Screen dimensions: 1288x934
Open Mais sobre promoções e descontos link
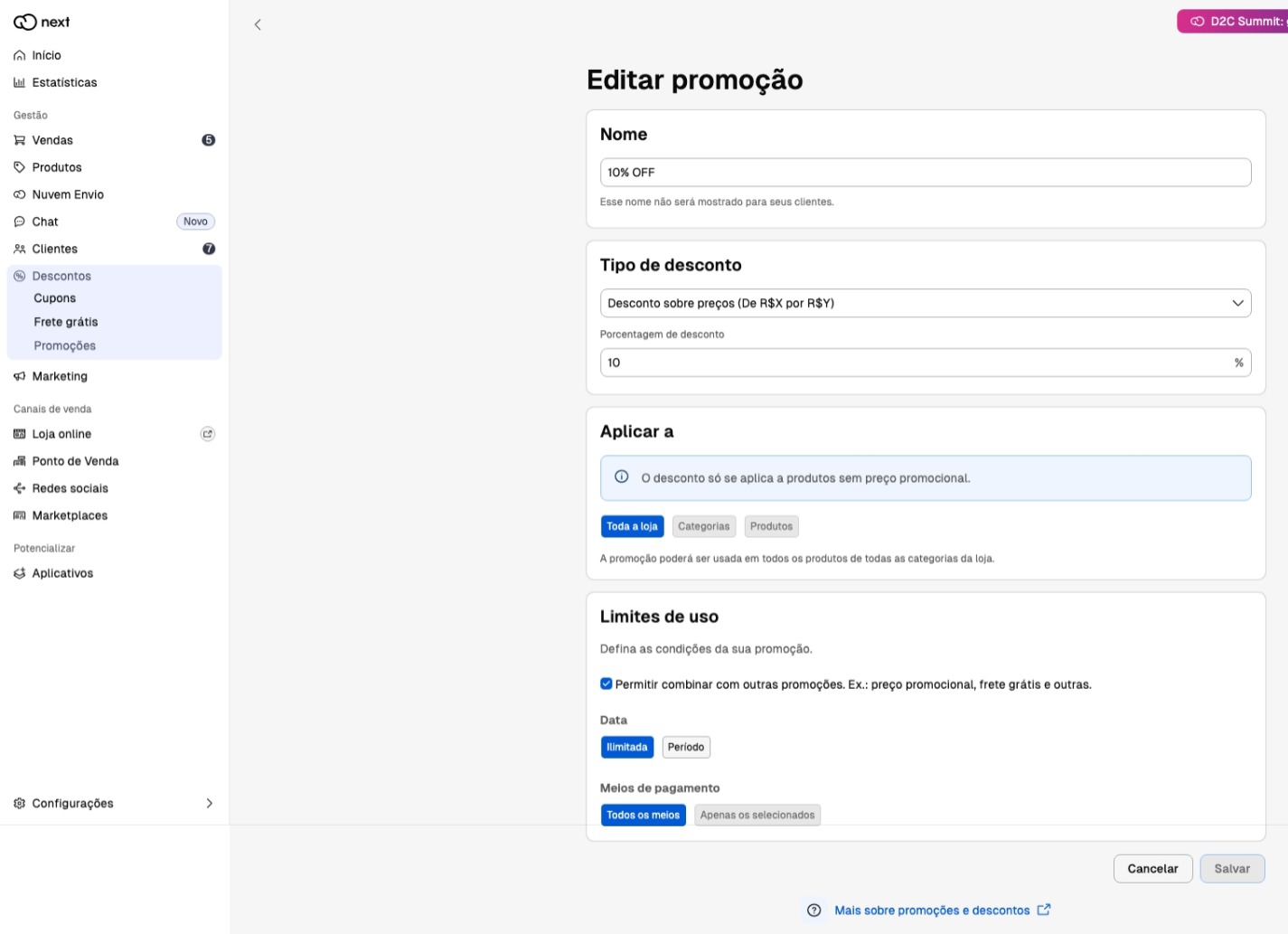932,910
